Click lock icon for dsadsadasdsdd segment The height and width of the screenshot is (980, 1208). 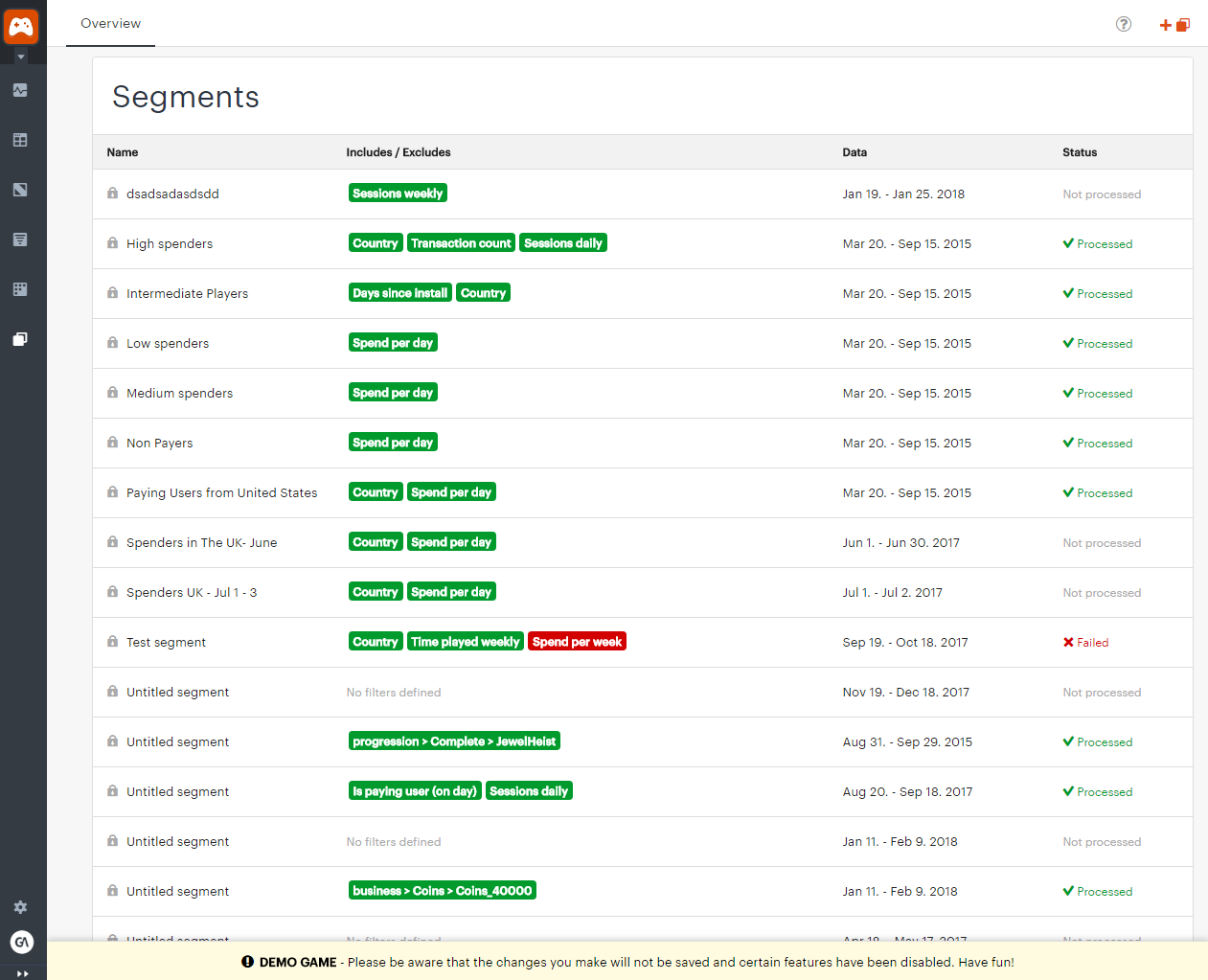(x=112, y=194)
